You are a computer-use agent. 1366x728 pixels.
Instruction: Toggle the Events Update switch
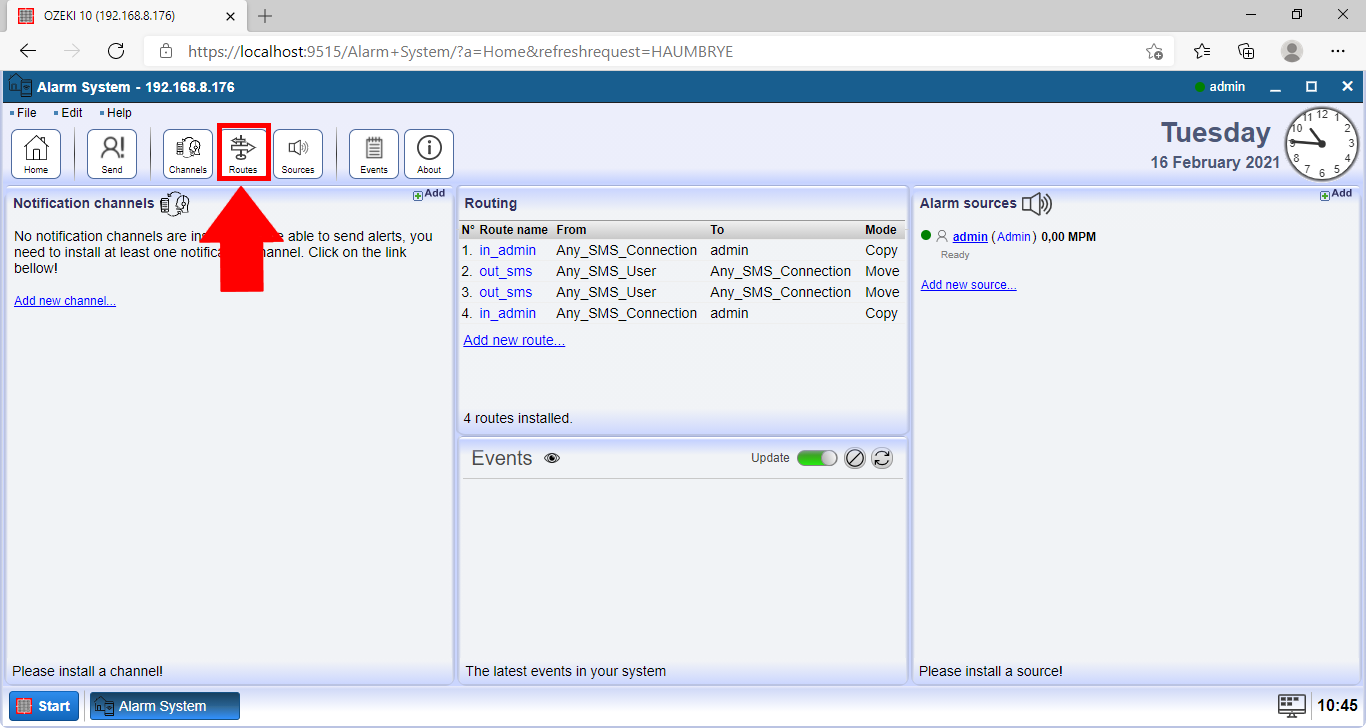coord(817,458)
